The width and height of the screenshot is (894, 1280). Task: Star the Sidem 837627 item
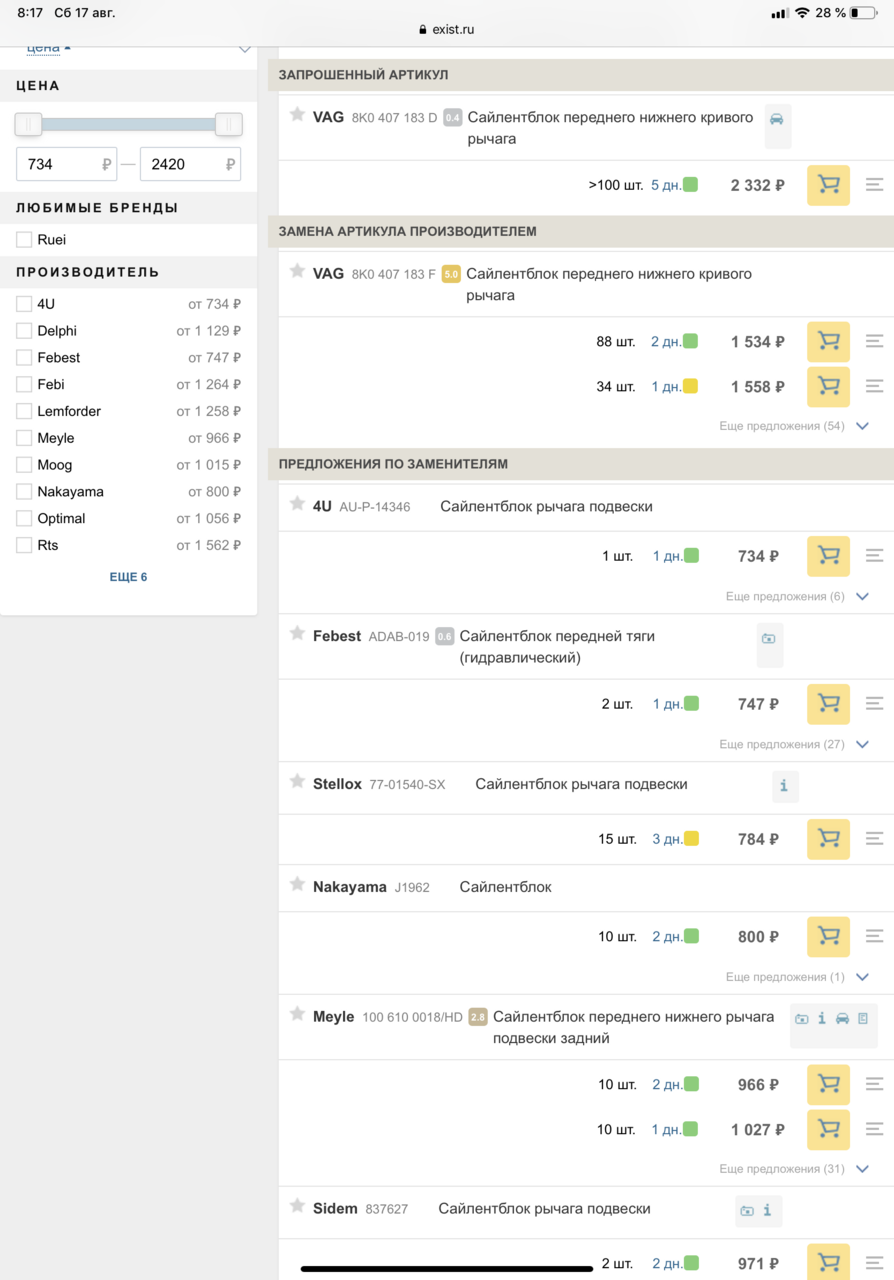297,1207
